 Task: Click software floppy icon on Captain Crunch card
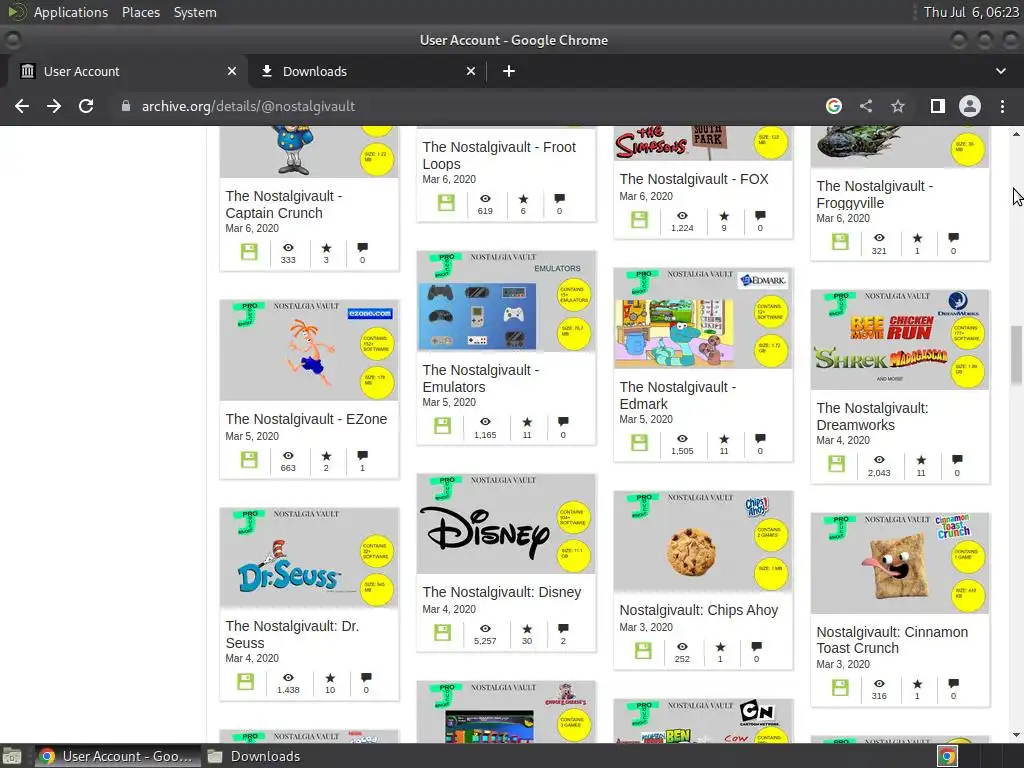(249, 251)
